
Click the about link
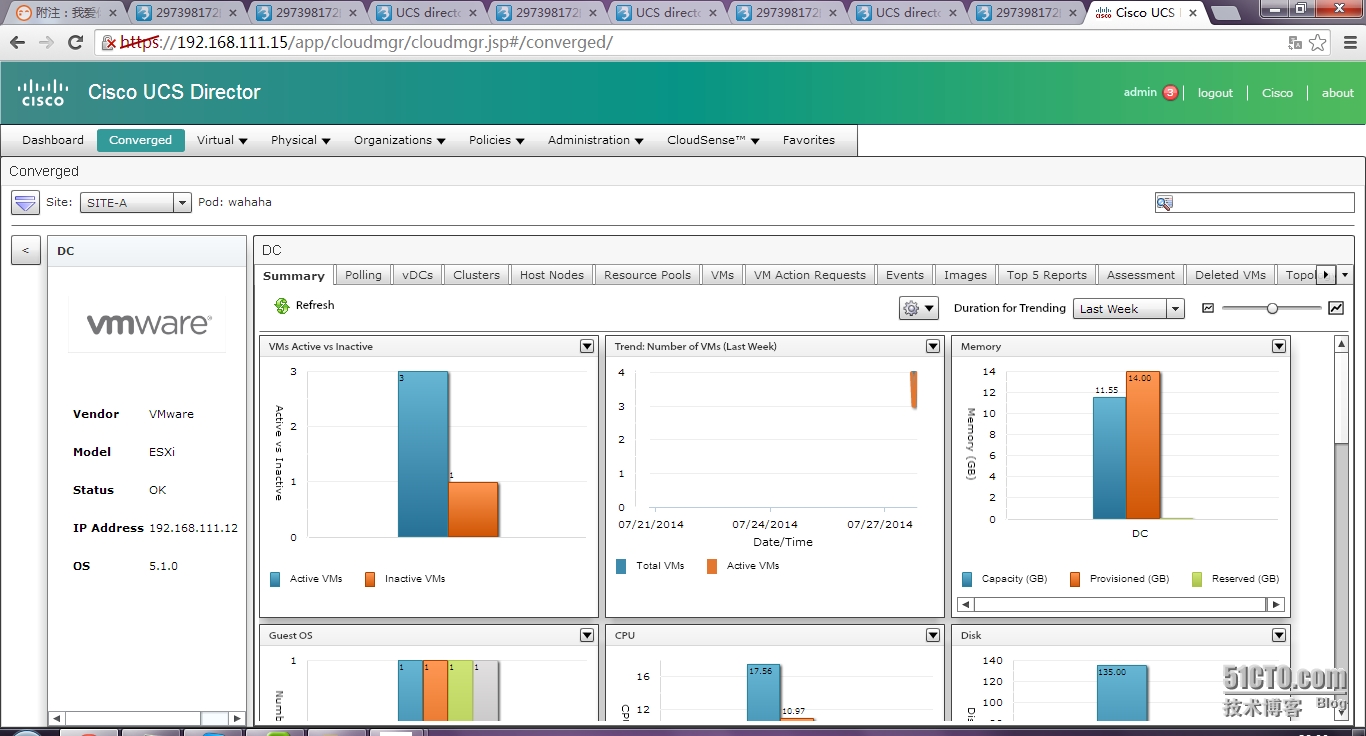coord(1337,93)
